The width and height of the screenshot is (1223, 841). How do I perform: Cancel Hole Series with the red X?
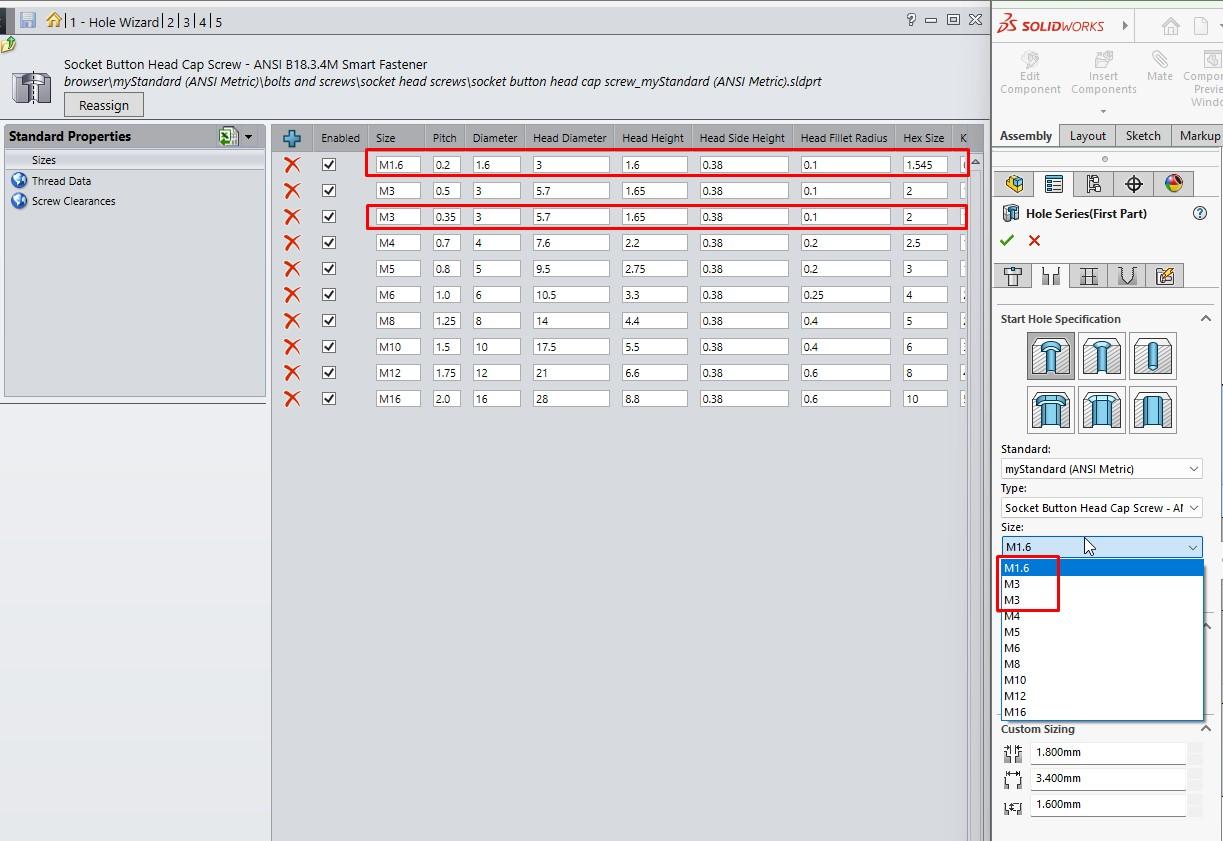[1034, 240]
